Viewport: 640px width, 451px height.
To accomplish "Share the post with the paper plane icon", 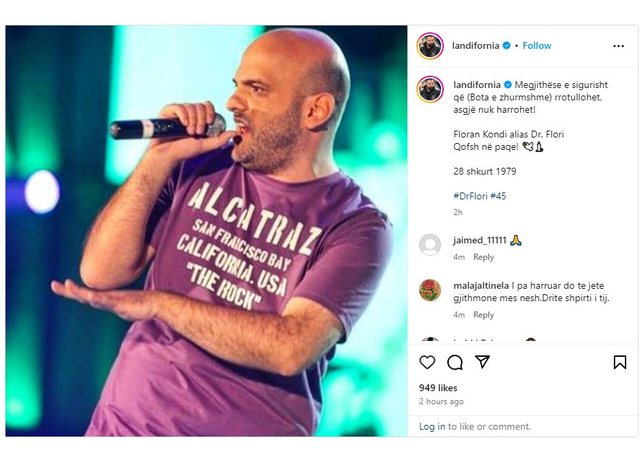I will [482, 362].
